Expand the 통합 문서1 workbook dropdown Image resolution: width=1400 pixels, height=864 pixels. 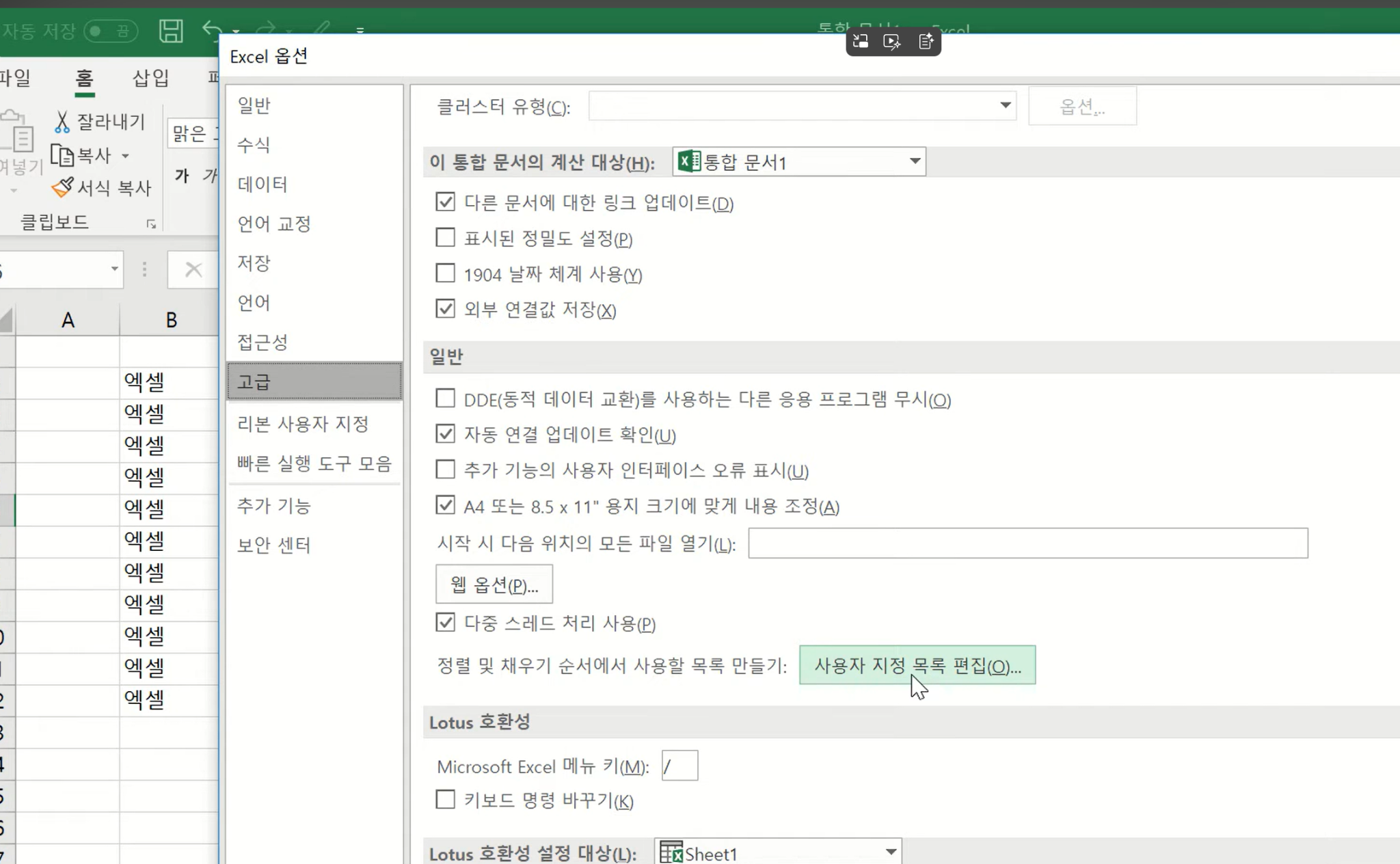point(914,161)
